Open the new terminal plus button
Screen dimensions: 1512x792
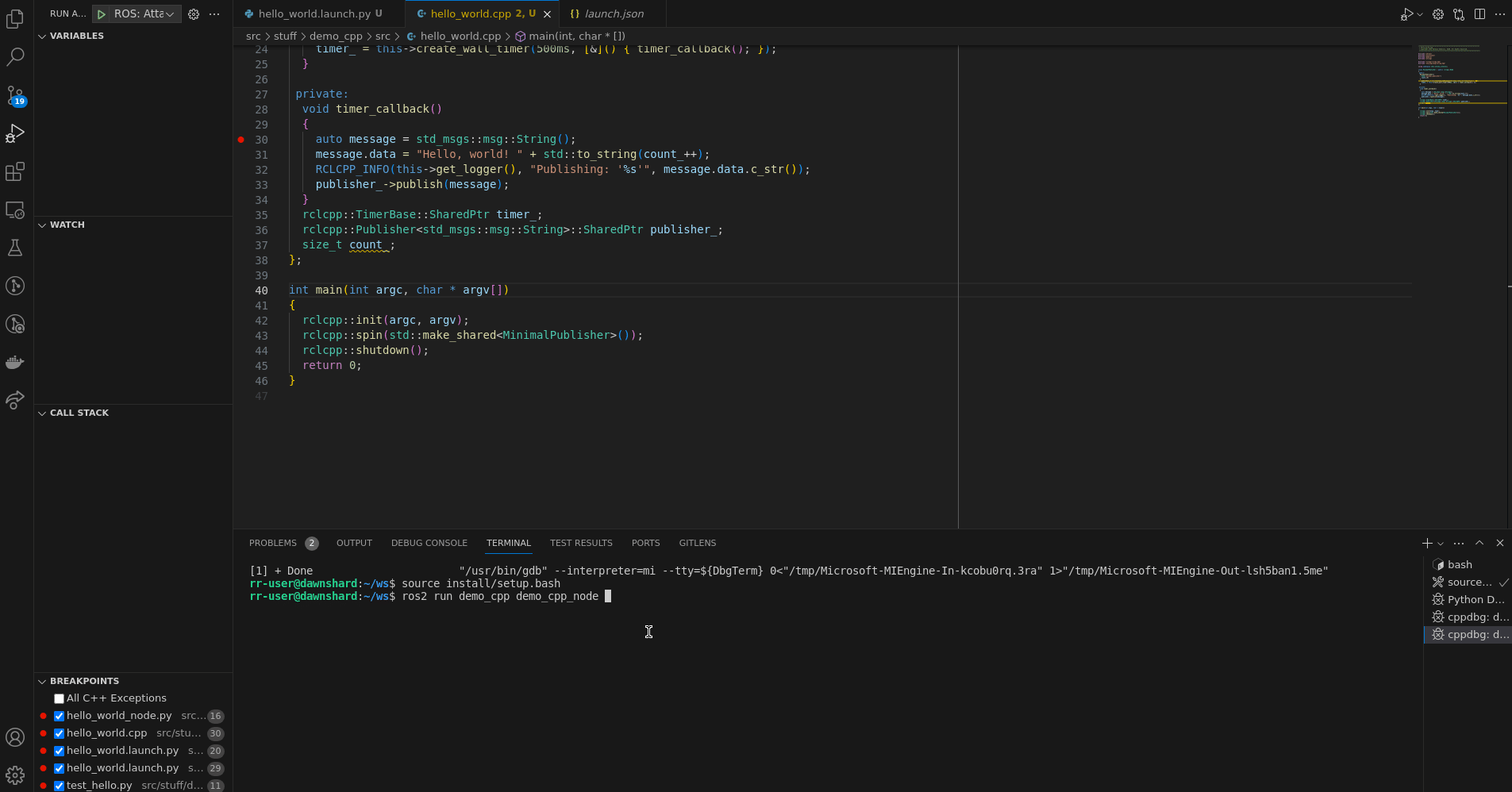click(x=1427, y=543)
